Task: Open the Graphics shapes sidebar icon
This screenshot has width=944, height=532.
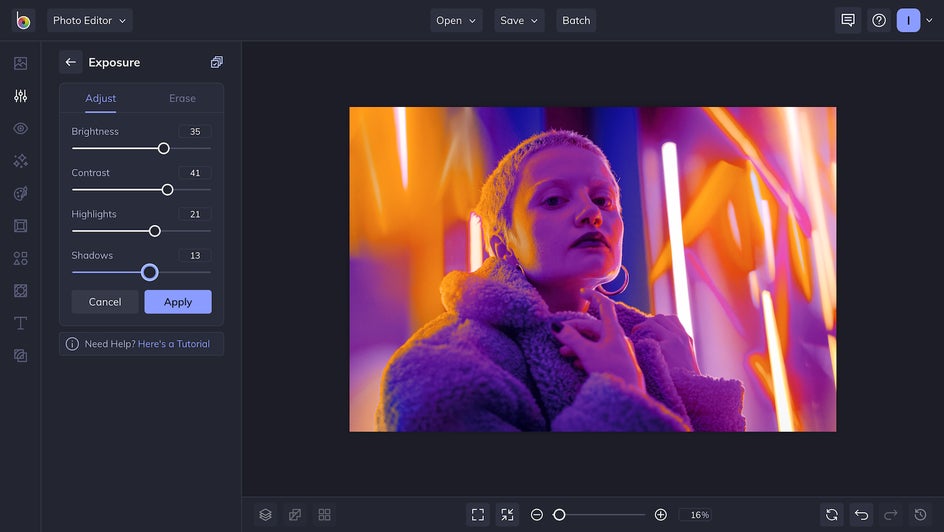Action: 20,258
